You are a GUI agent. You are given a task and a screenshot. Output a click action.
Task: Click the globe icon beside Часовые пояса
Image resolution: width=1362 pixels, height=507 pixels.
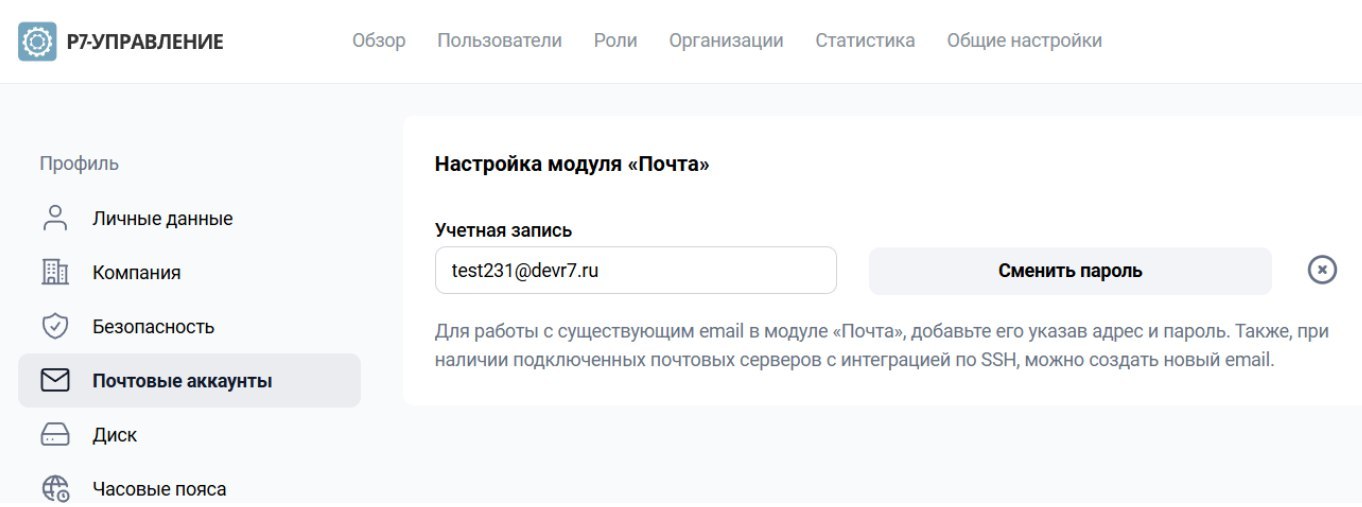55,488
